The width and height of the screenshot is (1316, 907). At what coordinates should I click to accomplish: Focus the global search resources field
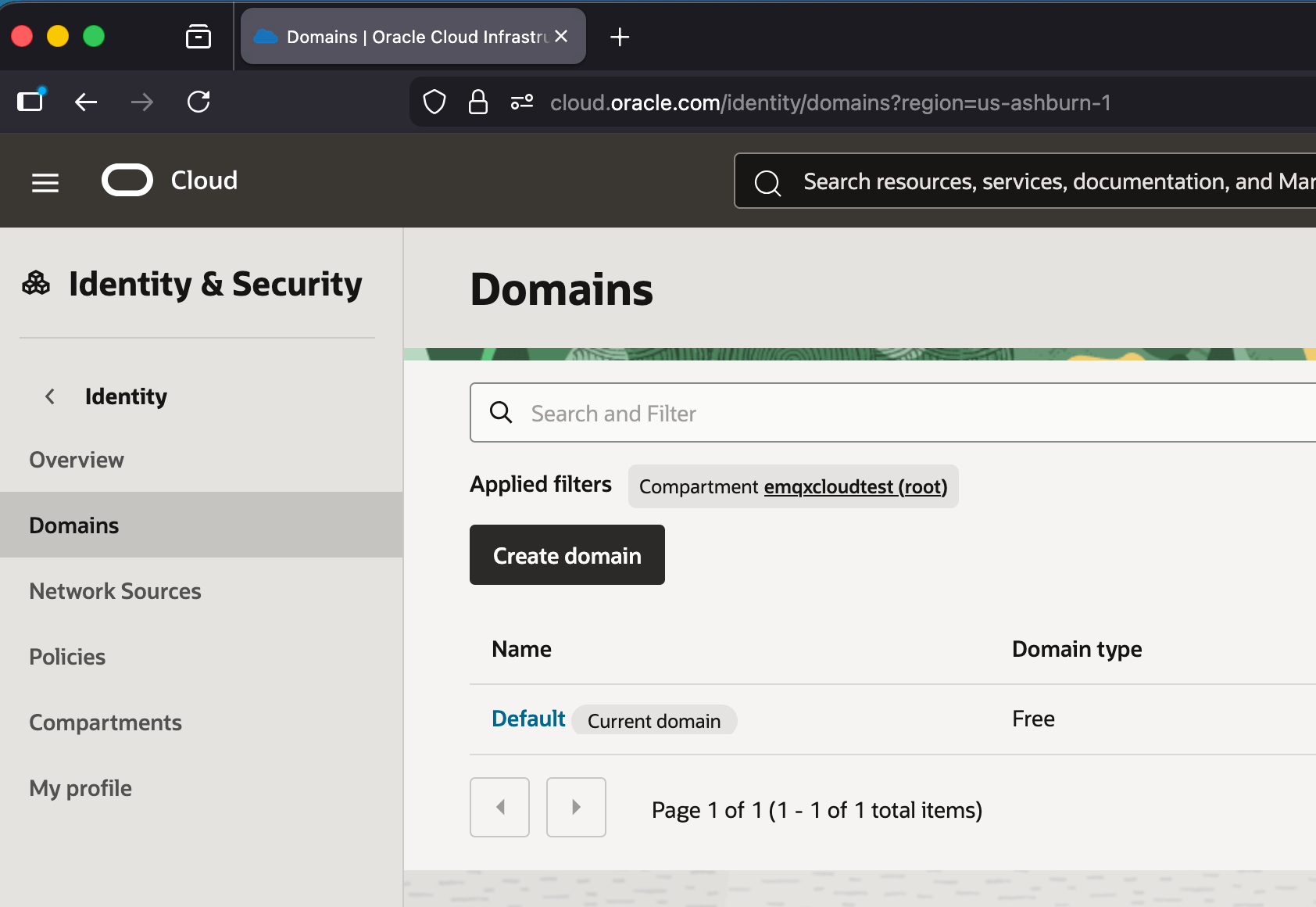point(1025,181)
